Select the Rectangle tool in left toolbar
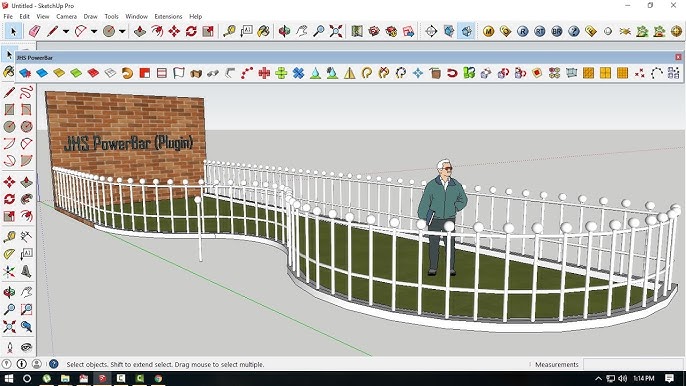This screenshot has height=386, width=686. click(9, 109)
